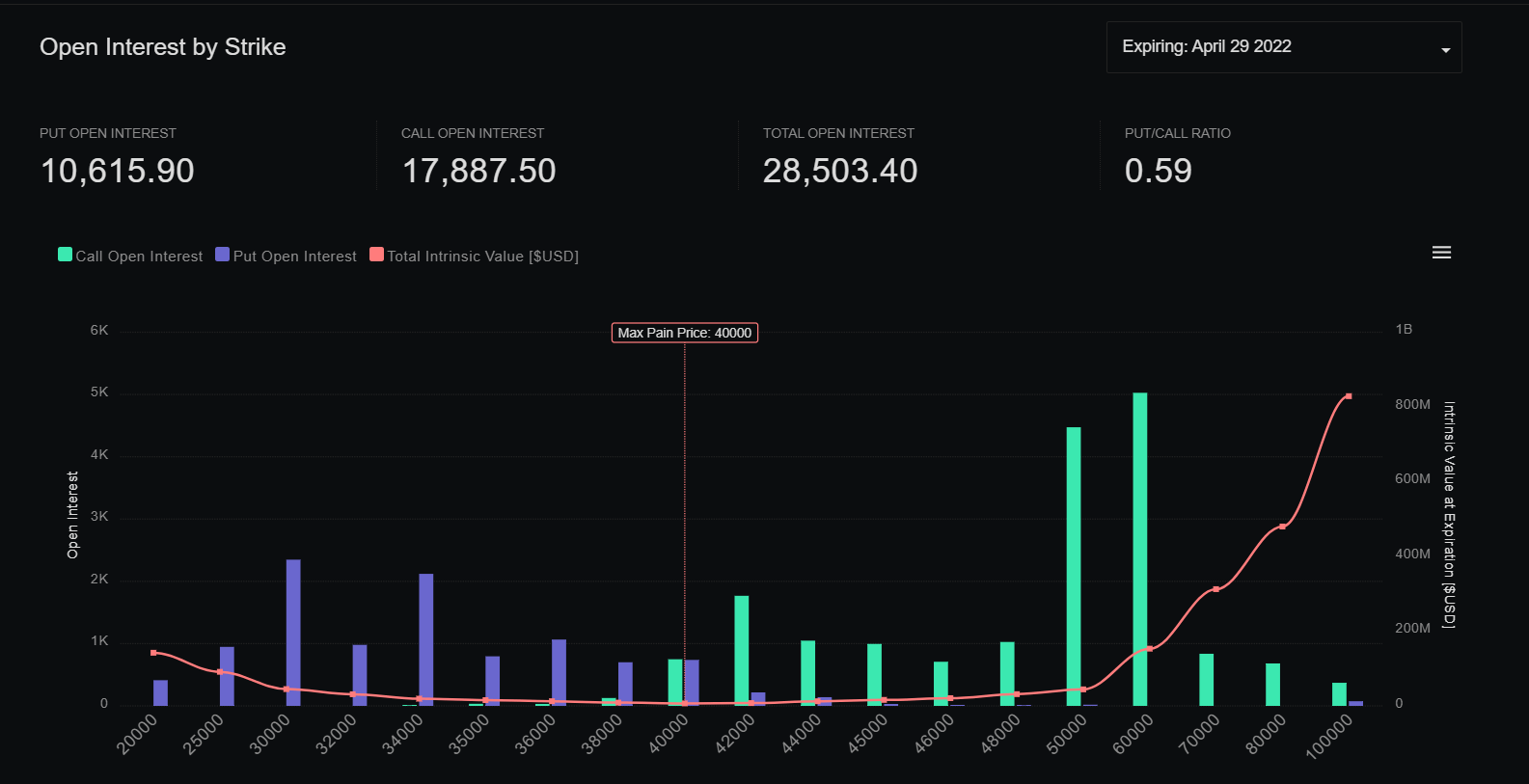Click the green Call Open Interest swatch
This screenshot has width=1529, height=784.
[66, 255]
